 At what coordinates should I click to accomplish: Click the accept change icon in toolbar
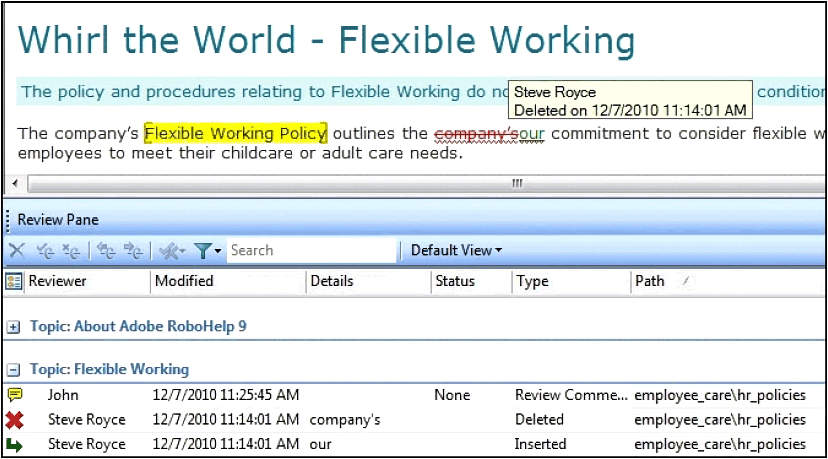coord(43,251)
